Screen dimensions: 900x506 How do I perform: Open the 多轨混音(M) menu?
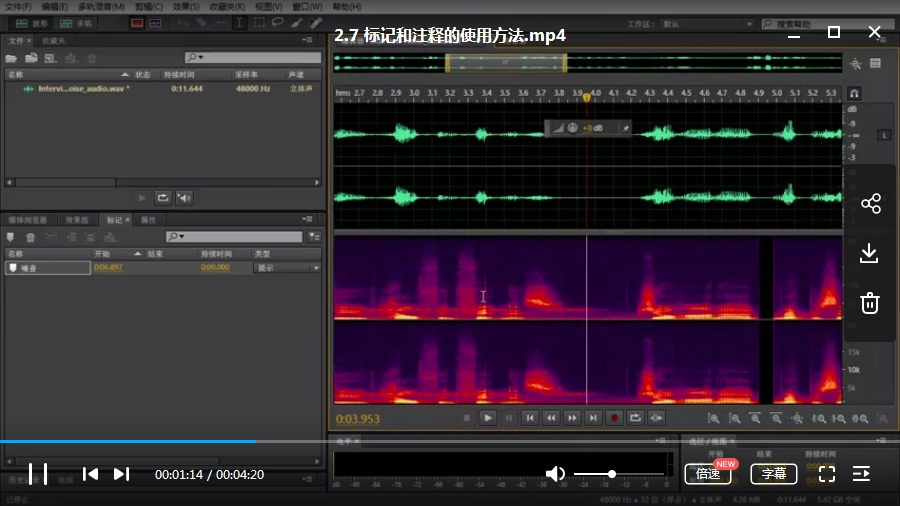coord(101,7)
